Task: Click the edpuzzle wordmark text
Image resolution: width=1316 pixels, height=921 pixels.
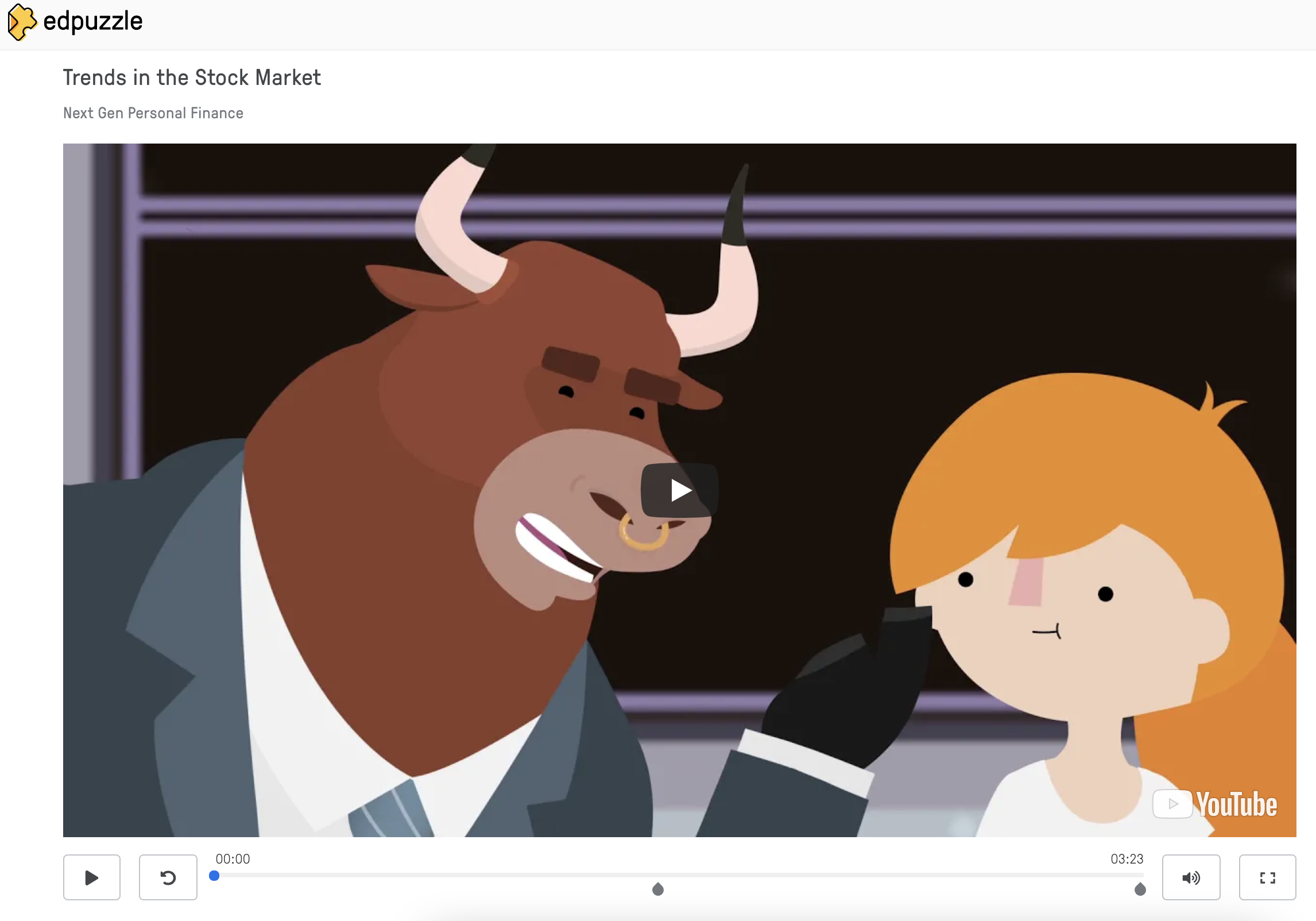Action: 92,22
